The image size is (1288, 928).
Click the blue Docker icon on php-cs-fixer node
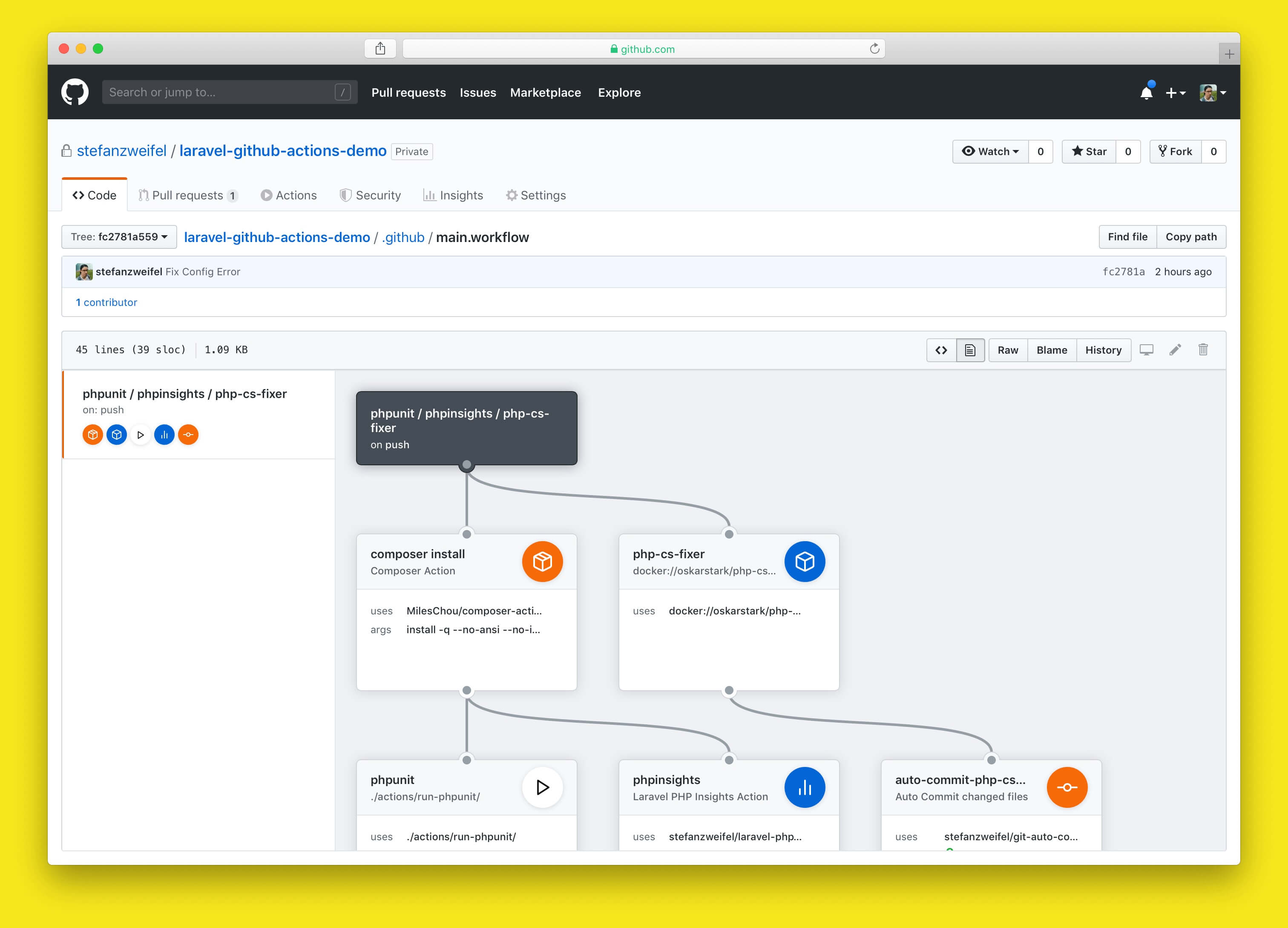pyautogui.click(x=805, y=561)
